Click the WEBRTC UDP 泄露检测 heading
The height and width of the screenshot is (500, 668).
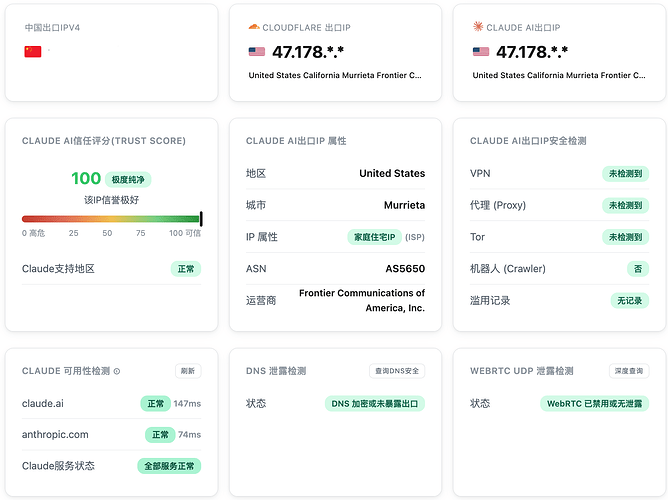[x=521, y=371]
